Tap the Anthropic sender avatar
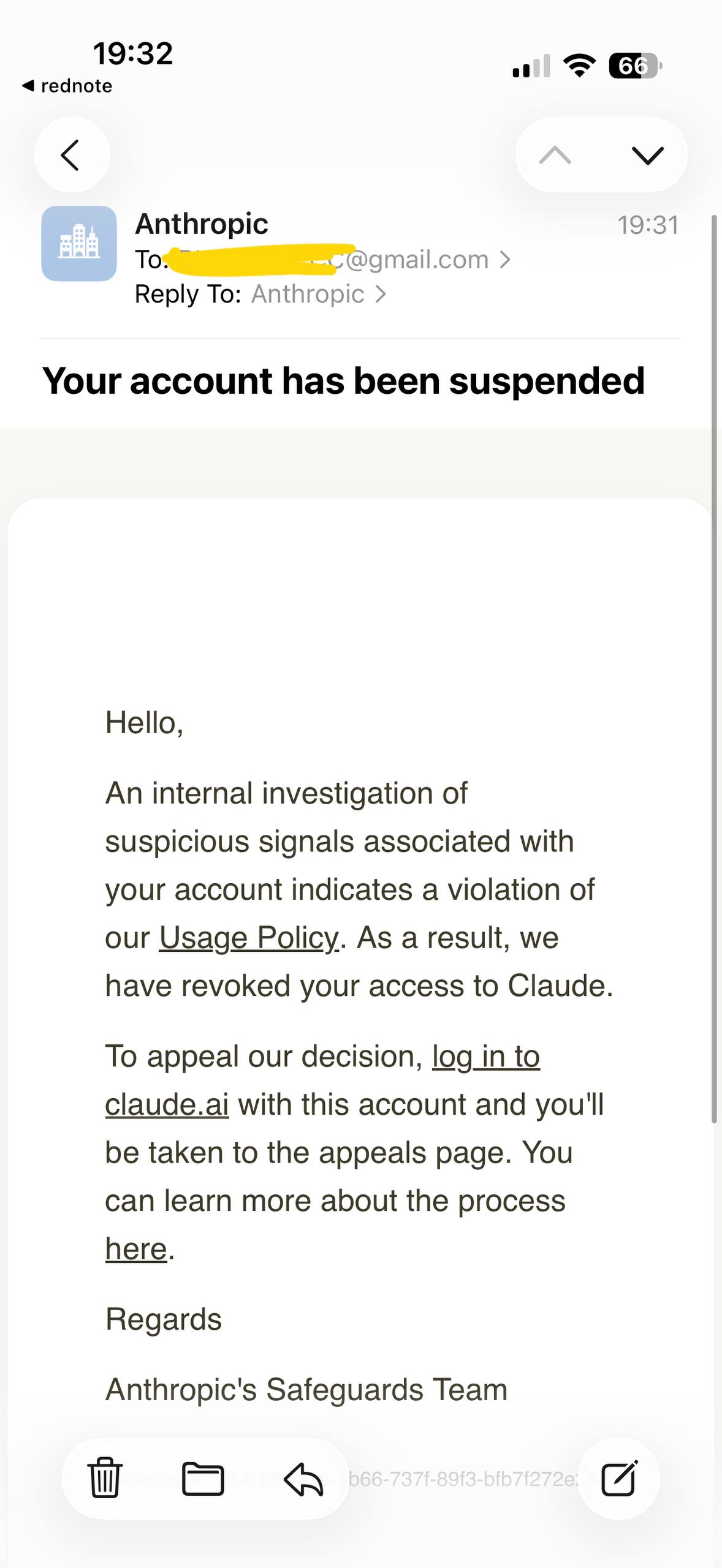 [x=79, y=243]
